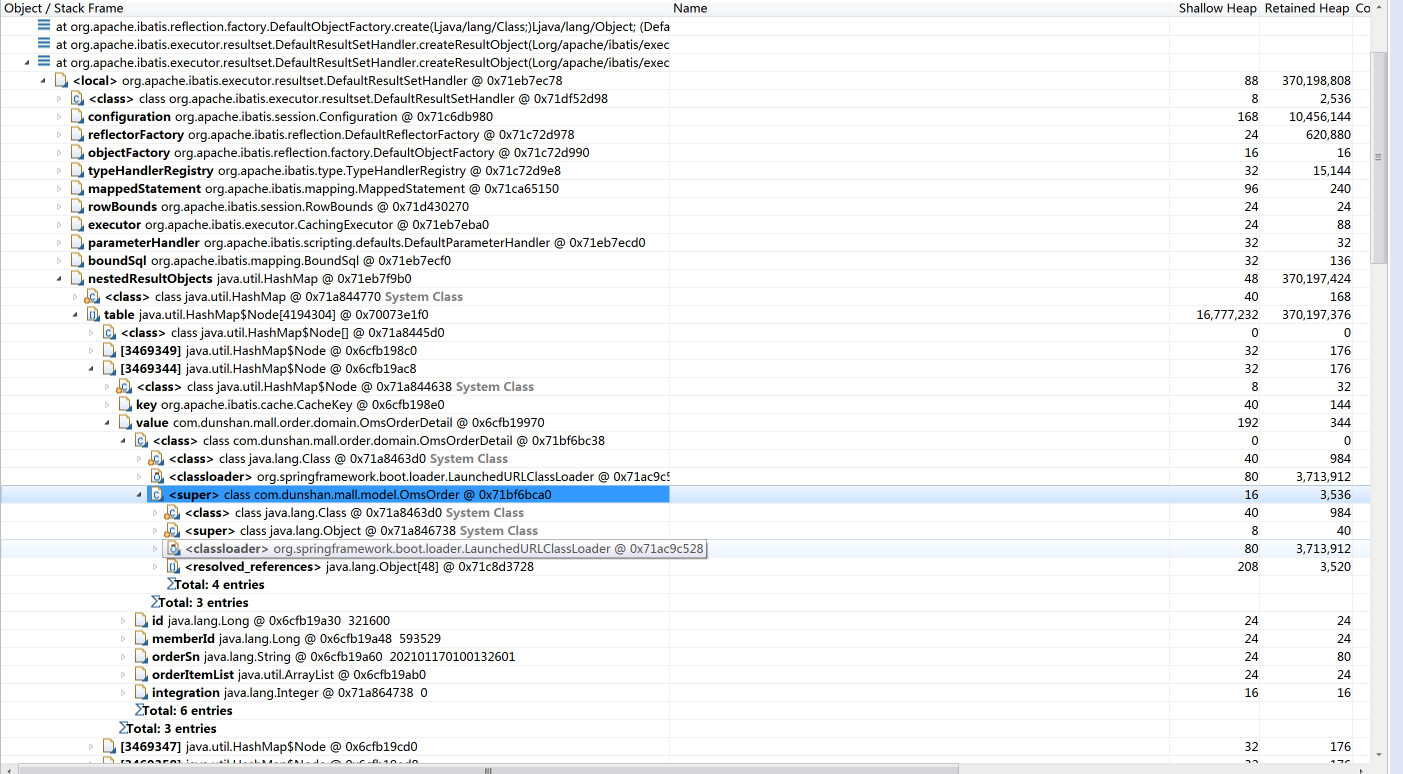
Task: Expand the mappedStatement tree node
Action: (x=58, y=189)
